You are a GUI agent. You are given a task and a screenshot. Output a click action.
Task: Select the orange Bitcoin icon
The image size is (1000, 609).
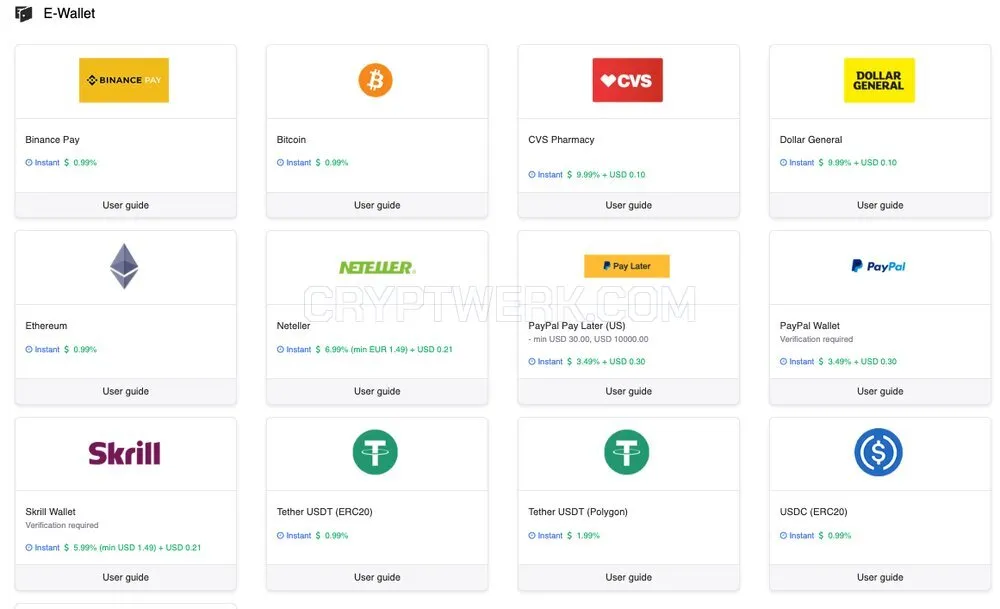click(x=375, y=80)
